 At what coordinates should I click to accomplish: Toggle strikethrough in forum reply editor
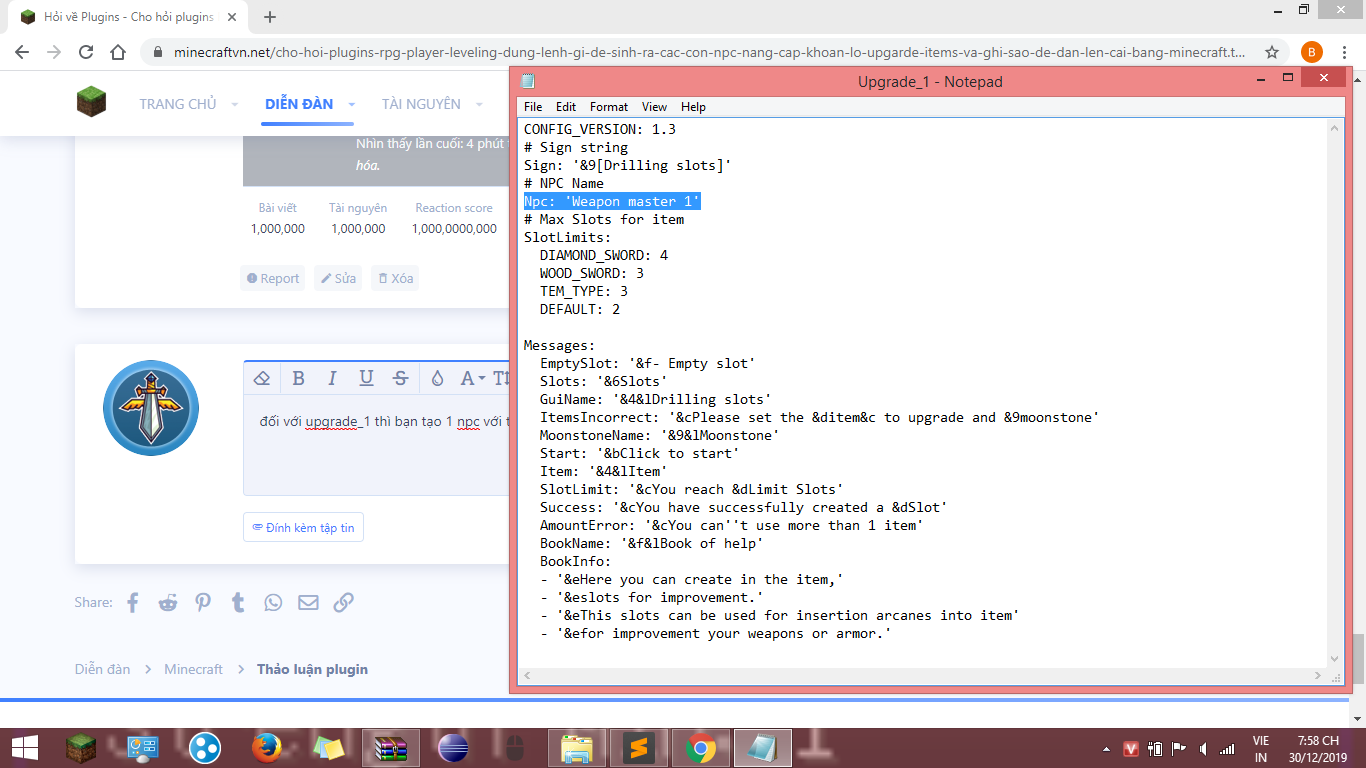tap(400, 378)
